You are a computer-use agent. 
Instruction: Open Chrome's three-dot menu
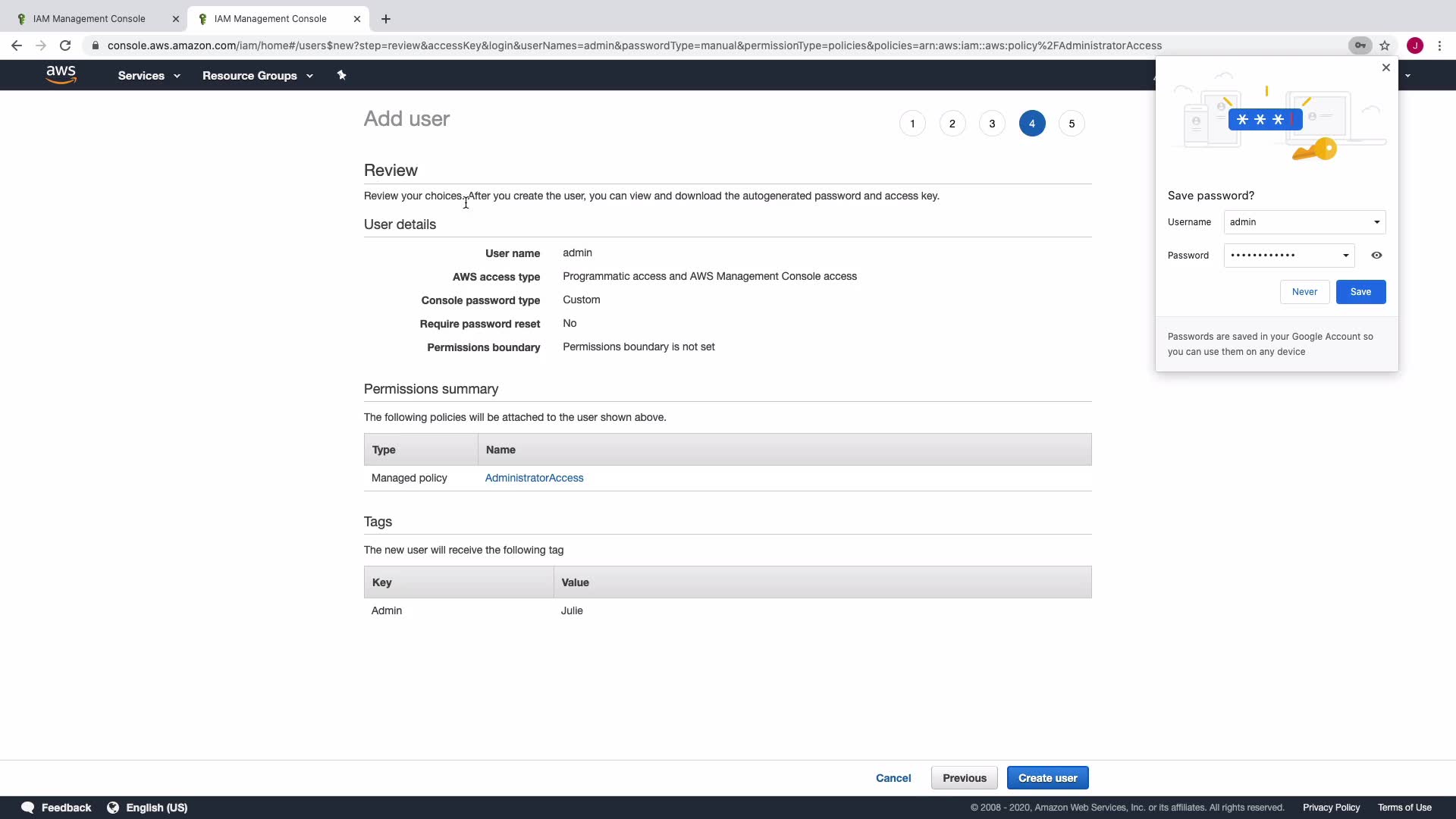pyautogui.click(x=1439, y=45)
